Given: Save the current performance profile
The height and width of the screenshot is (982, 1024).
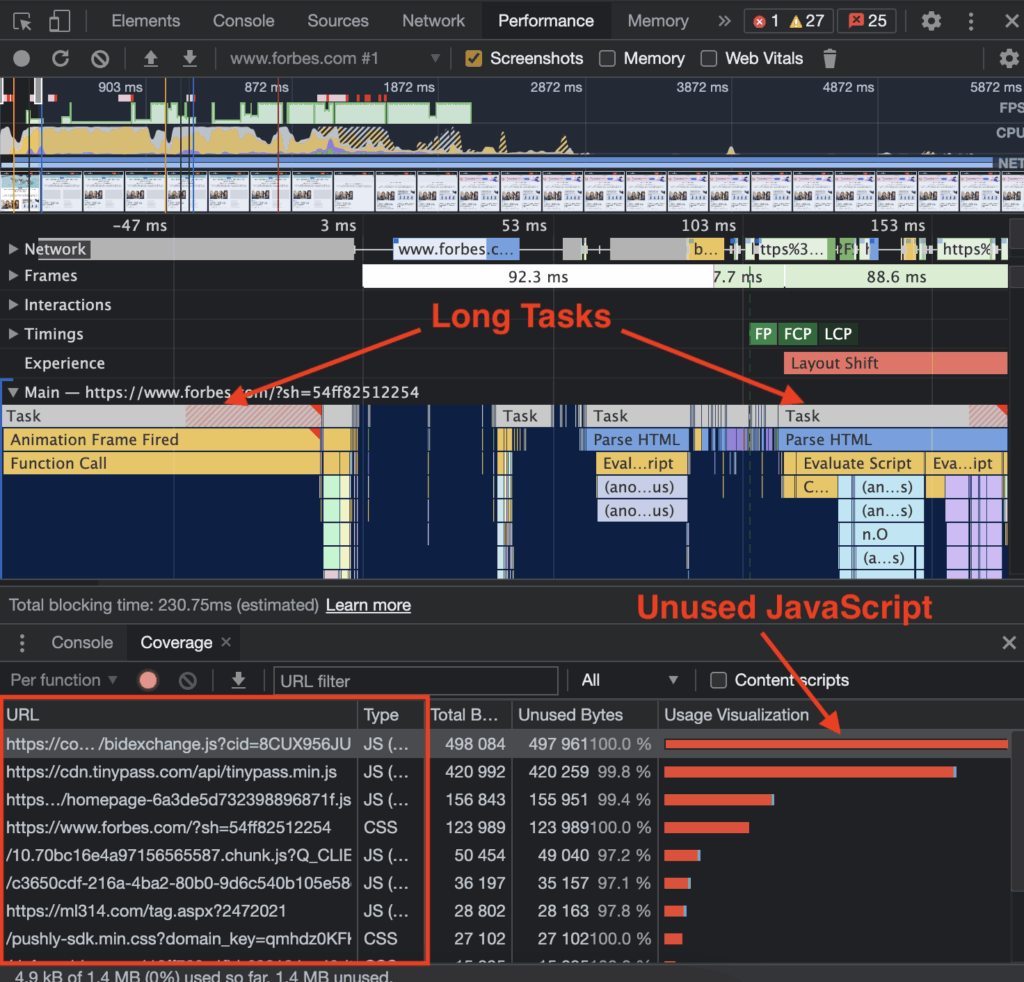Looking at the screenshot, I should click(x=190, y=58).
